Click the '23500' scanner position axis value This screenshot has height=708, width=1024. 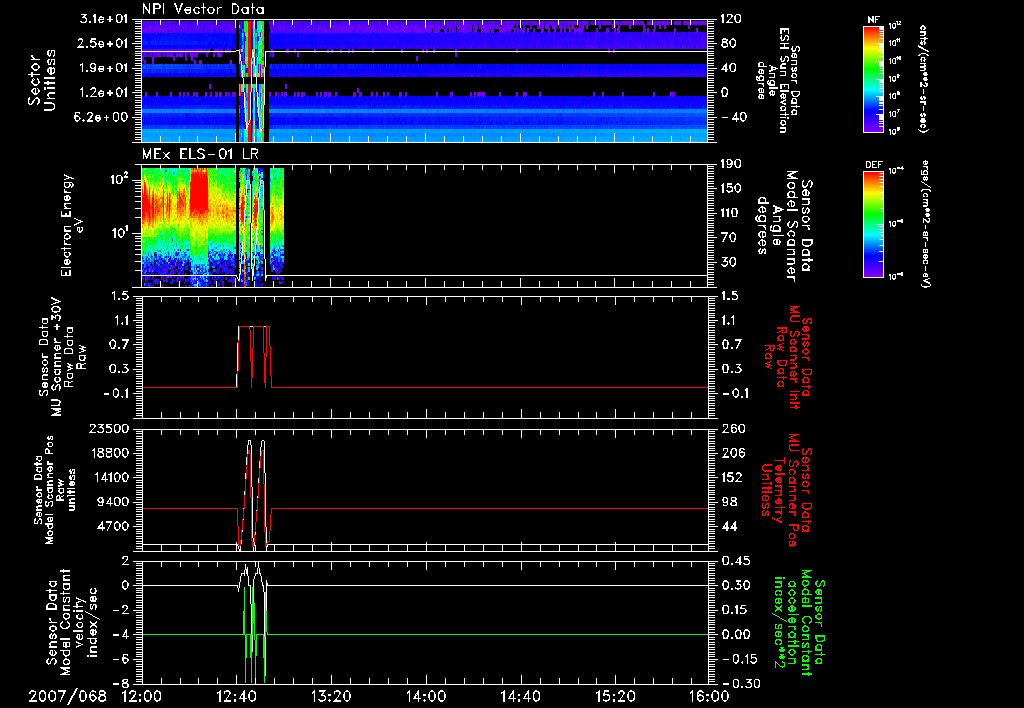(x=108, y=429)
